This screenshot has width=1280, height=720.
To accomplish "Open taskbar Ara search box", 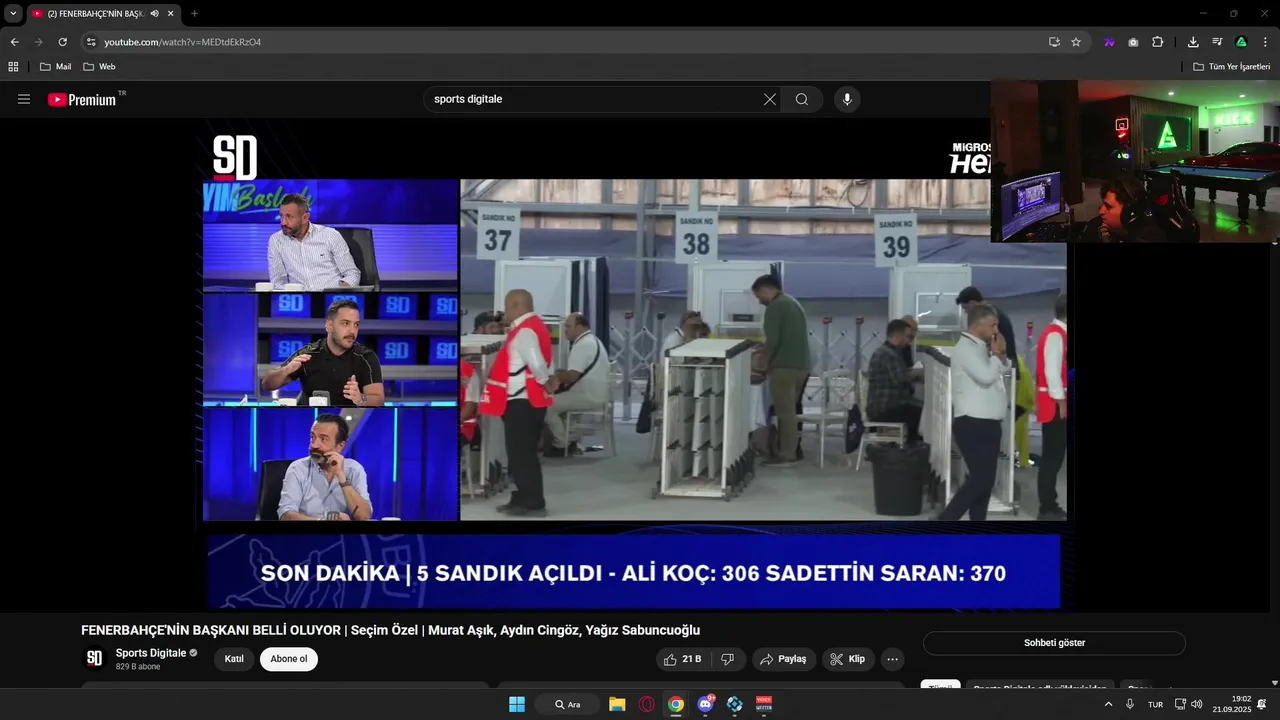I will point(567,704).
